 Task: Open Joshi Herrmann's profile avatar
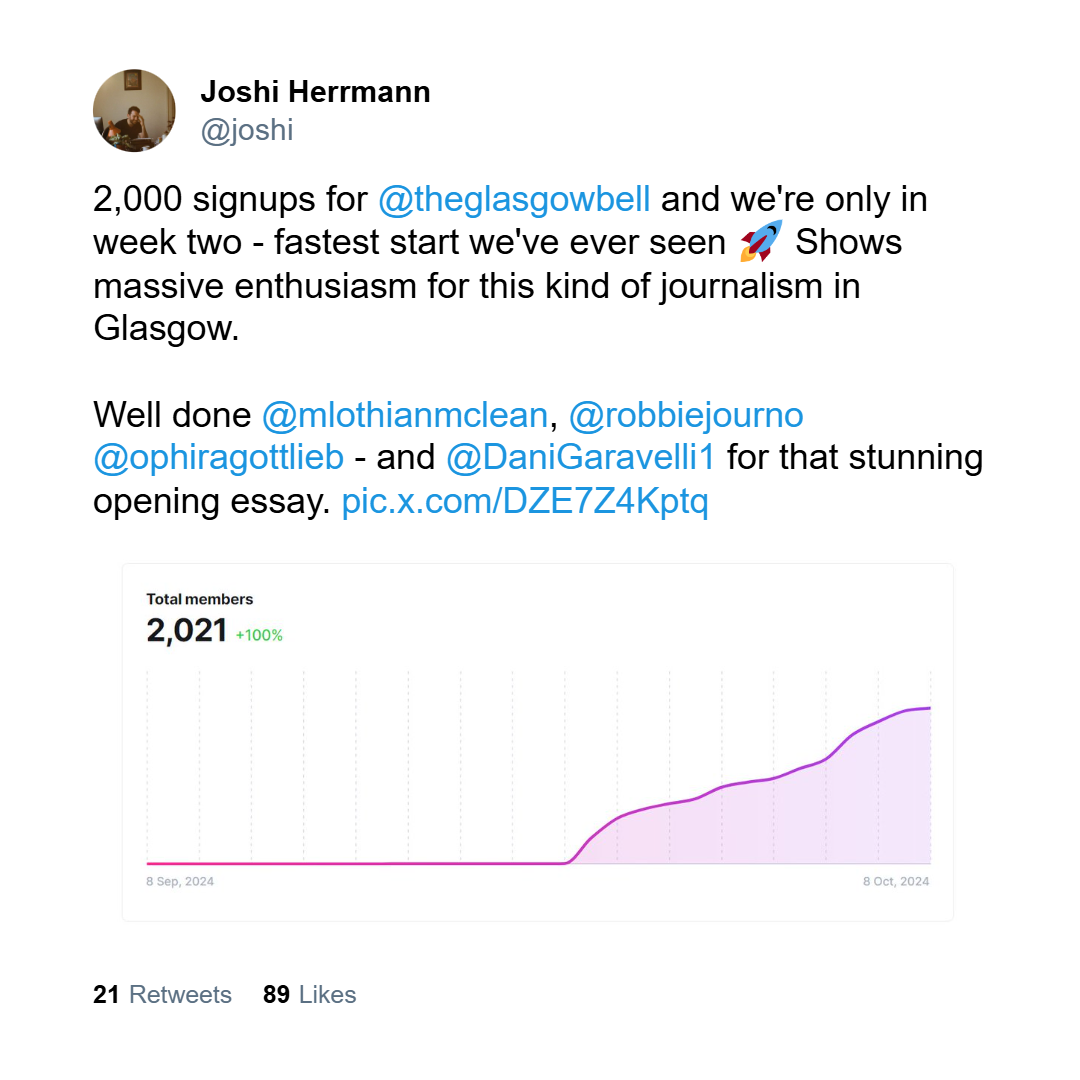[x=134, y=110]
